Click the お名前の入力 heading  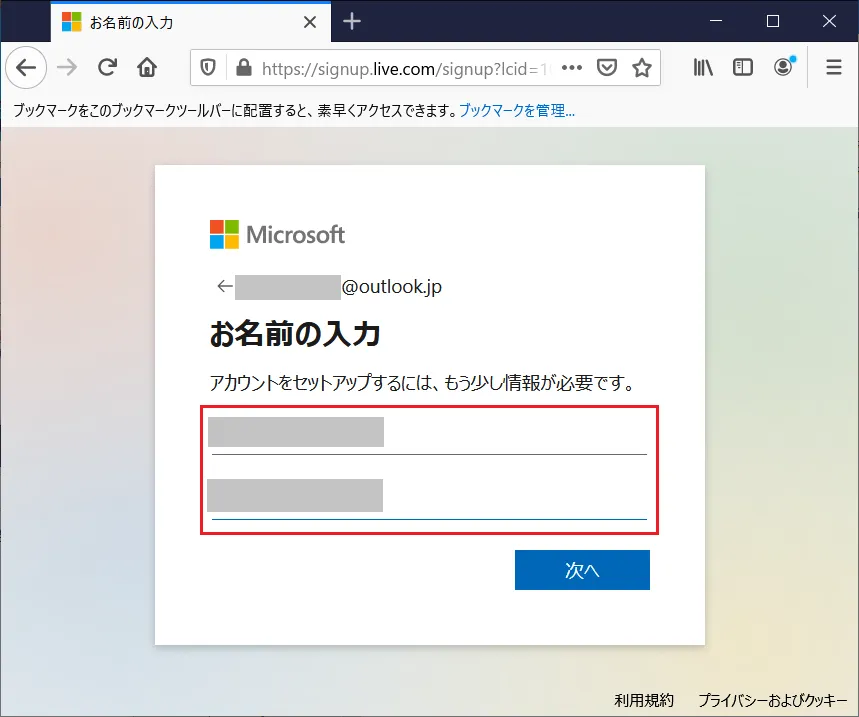pyautogui.click(x=295, y=334)
